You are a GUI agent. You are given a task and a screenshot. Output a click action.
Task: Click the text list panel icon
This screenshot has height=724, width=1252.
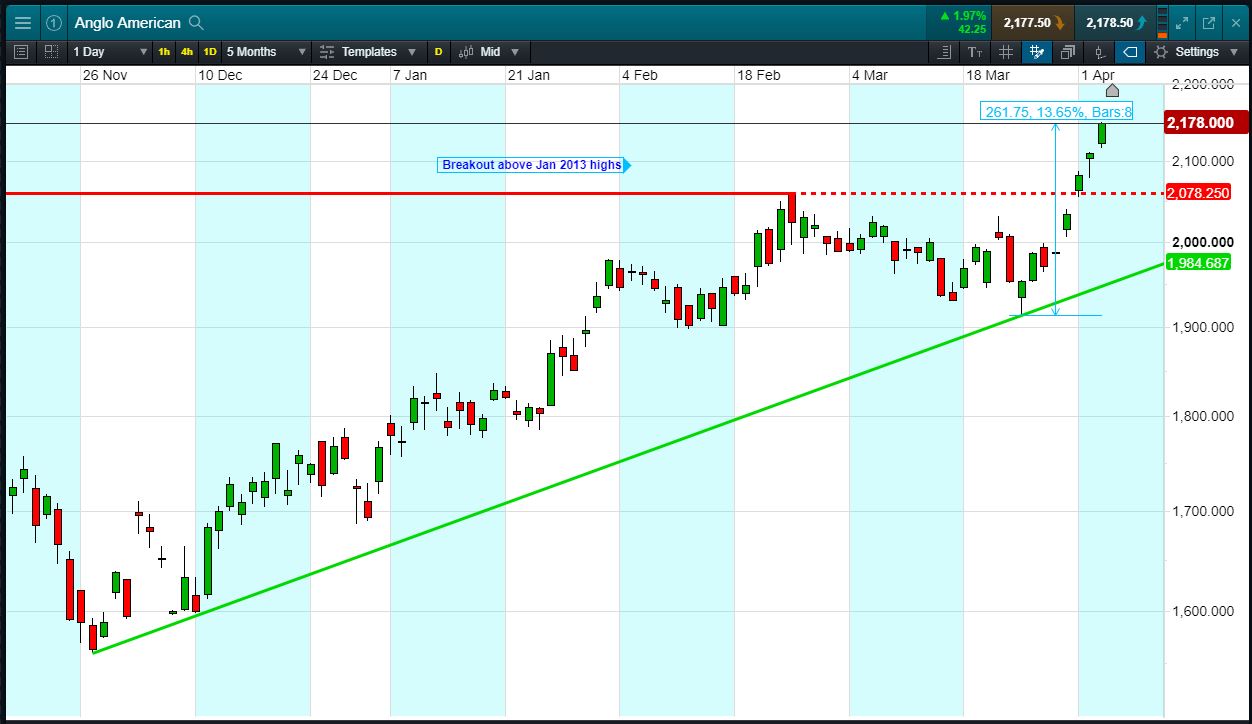click(946, 52)
